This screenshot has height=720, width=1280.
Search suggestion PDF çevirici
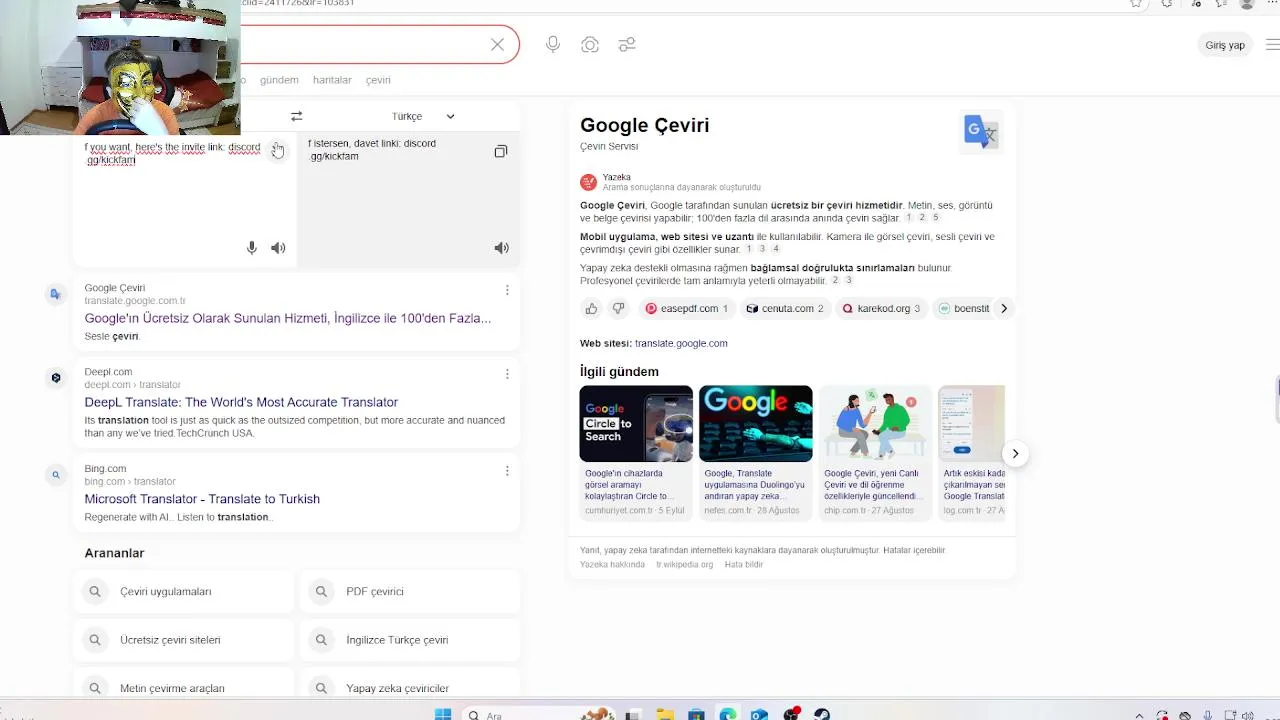click(x=410, y=592)
